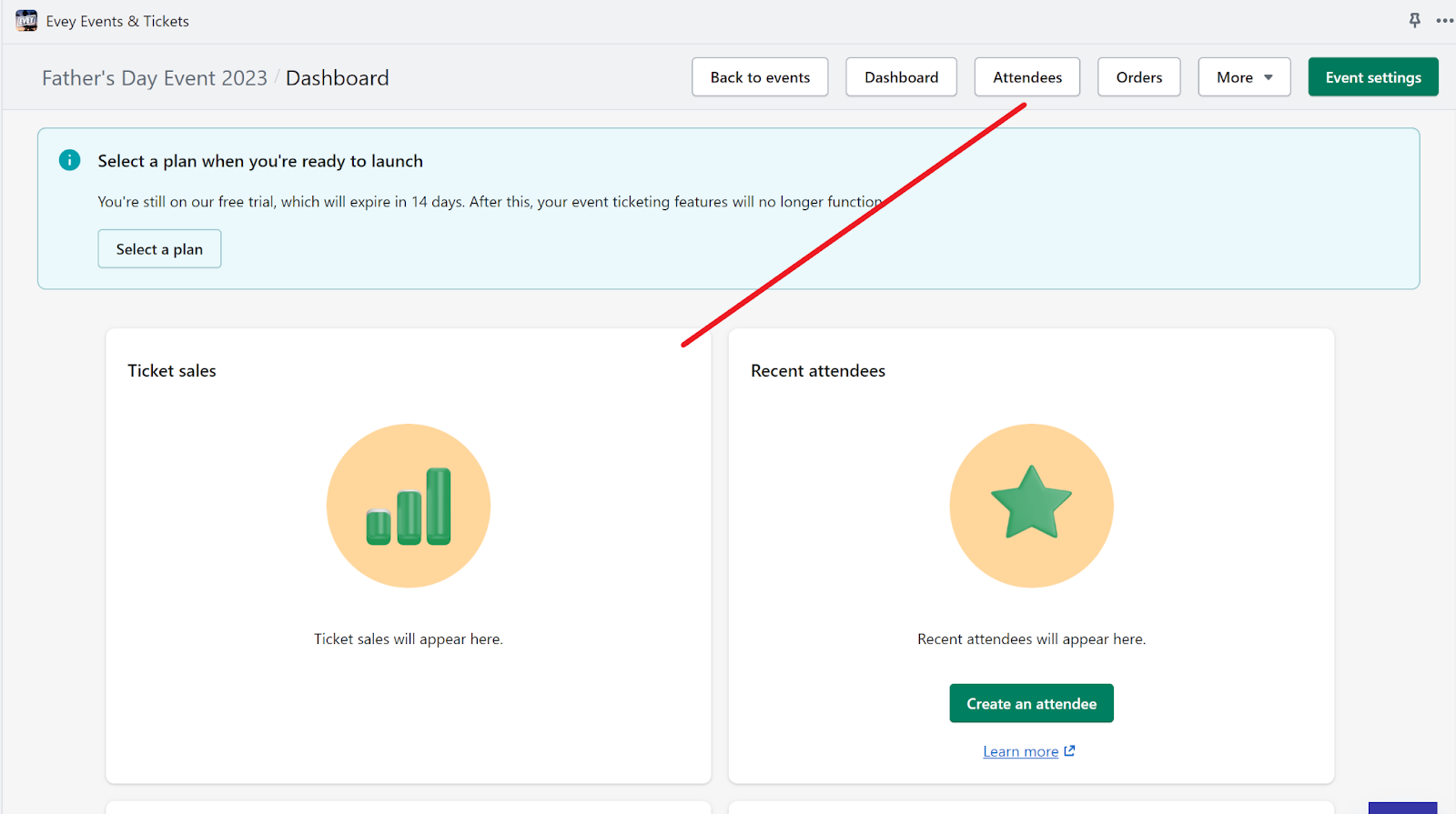Image resolution: width=1456 pixels, height=814 pixels.
Task: Expand the More dropdown menu
Action: 1244,77
